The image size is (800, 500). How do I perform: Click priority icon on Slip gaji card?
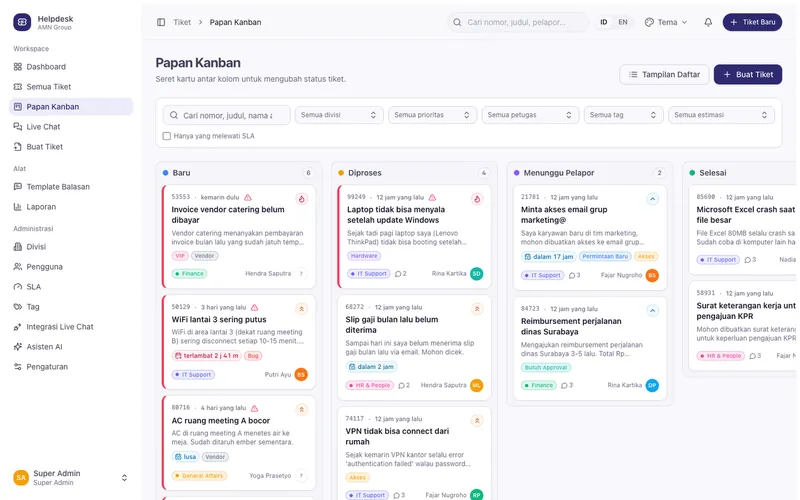tap(477, 309)
